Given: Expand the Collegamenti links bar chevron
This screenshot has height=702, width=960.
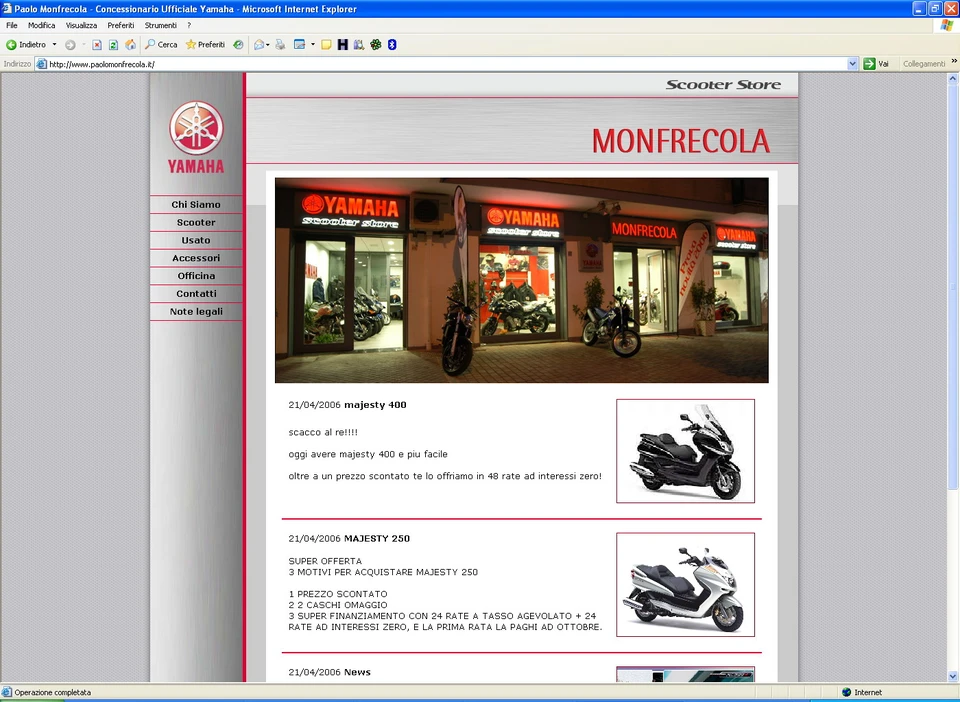Looking at the screenshot, I should tap(954, 62).
